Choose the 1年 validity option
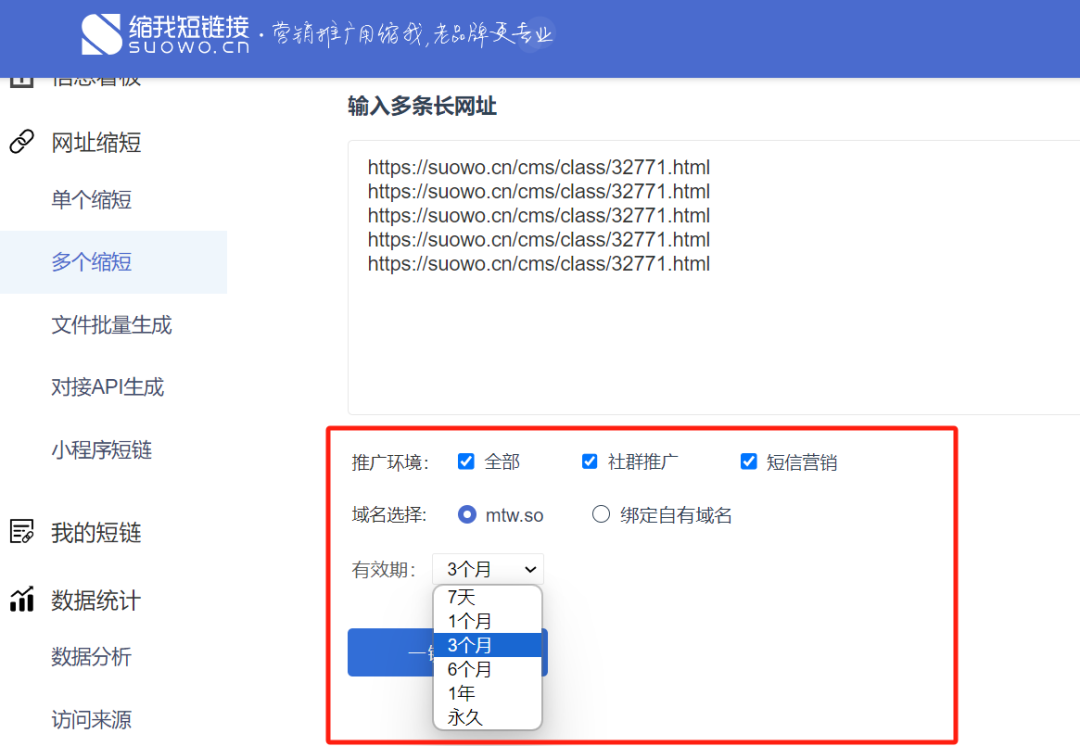Image resolution: width=1080 pixels, height=746 pixels. point(462,693)
